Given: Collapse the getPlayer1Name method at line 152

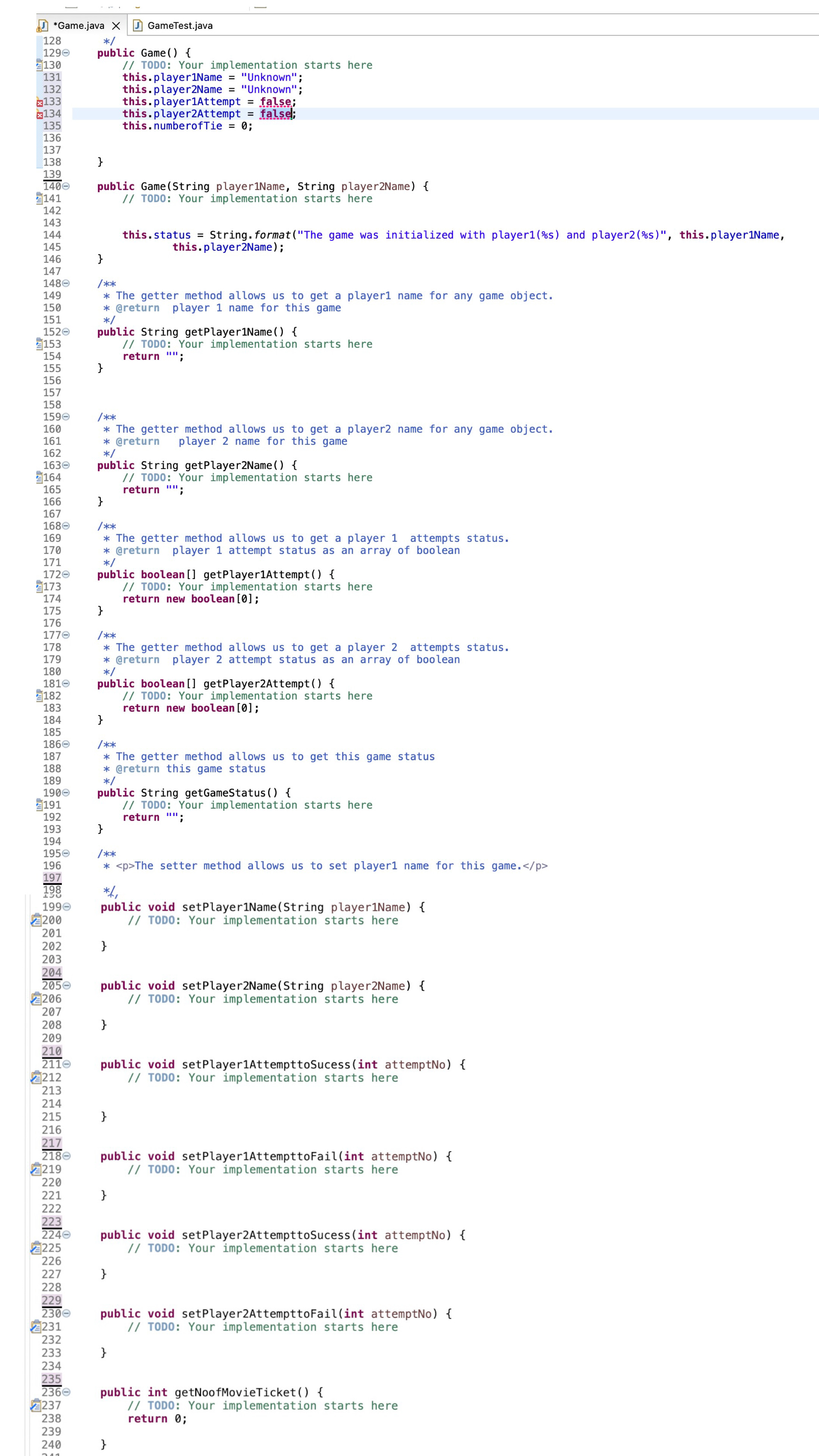Looking at the screenshot, I should coord(66,332).
